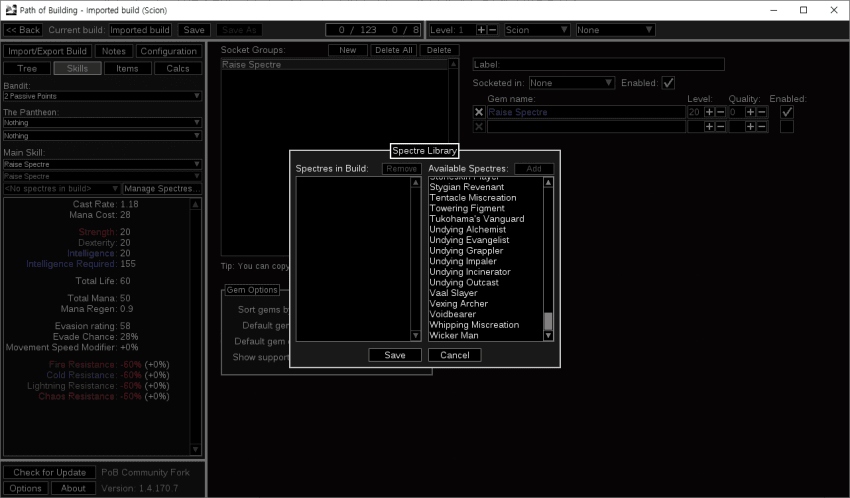Increase Raise Spectre gem quality
Viewport: 850px width, 498px height.
point(750,112)
